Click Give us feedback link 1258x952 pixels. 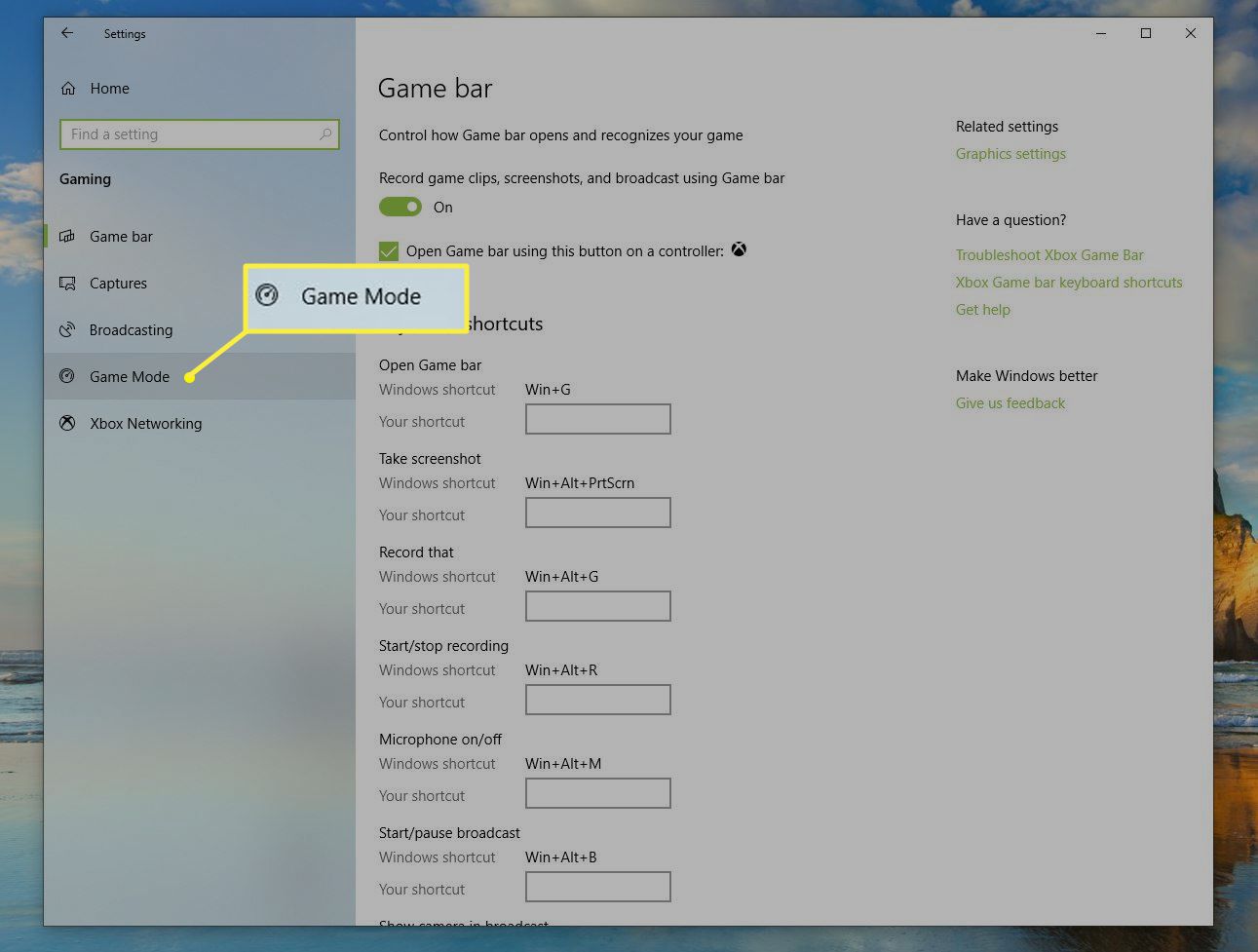(x=1010, y=403)
